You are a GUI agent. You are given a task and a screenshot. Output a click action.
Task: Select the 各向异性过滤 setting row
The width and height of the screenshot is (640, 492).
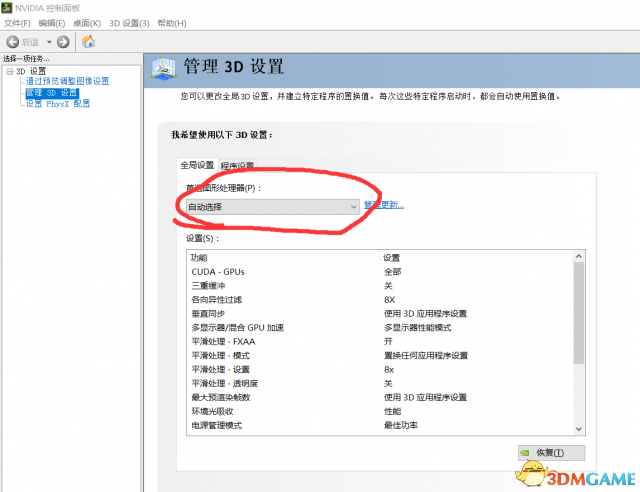pos(380,300)
